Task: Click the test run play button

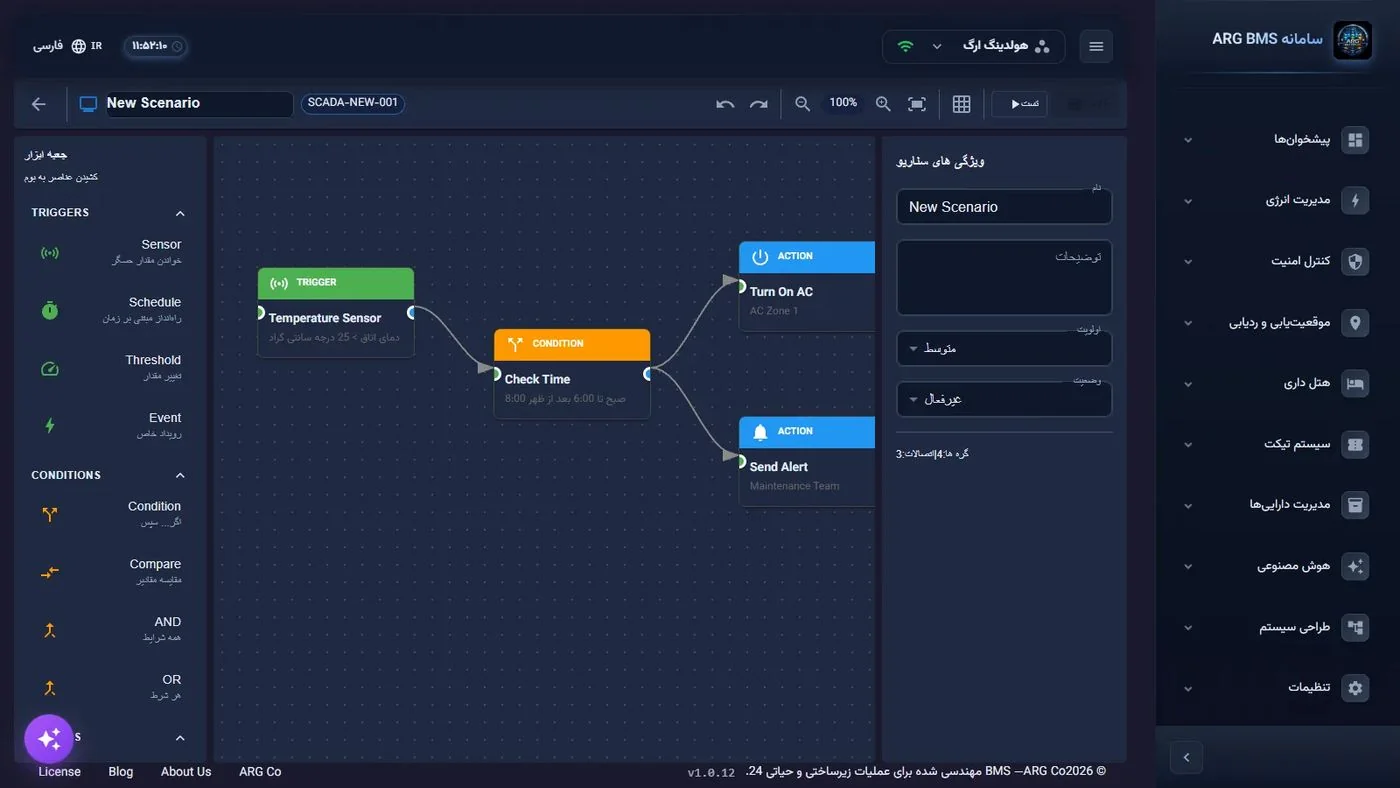Action: pos(1020,104)
